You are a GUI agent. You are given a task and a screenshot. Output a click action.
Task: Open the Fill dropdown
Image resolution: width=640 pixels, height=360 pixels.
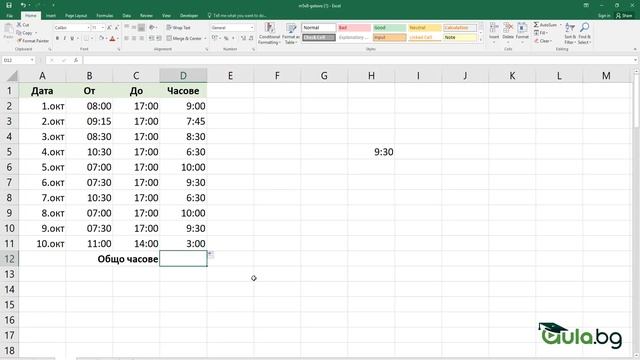click(x=541, y=33)
